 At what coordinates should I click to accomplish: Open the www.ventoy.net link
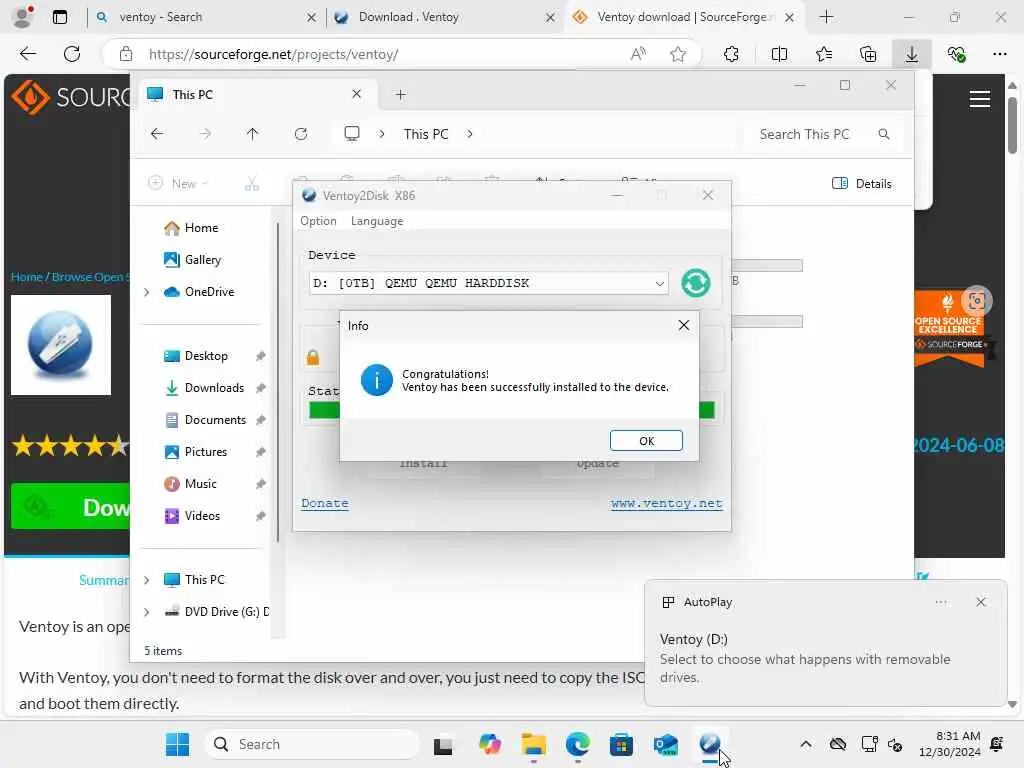667,504
